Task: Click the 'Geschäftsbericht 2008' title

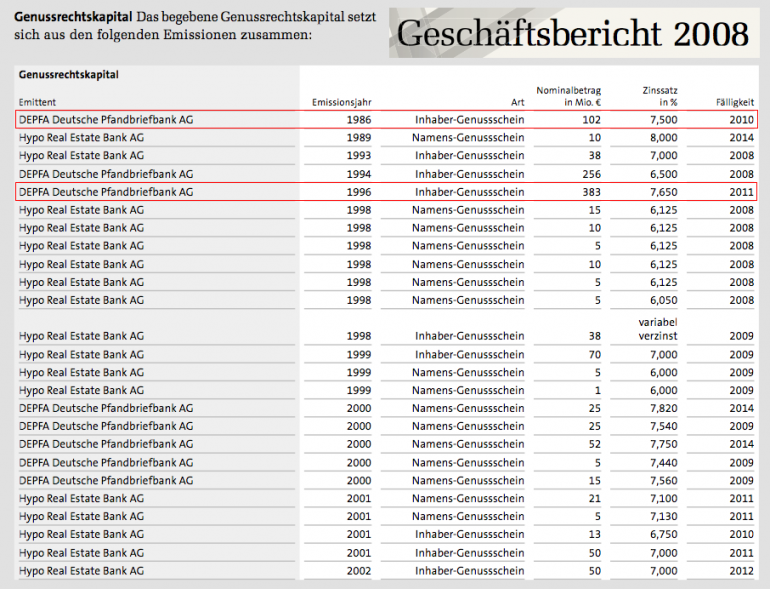Action: [573, 33]
